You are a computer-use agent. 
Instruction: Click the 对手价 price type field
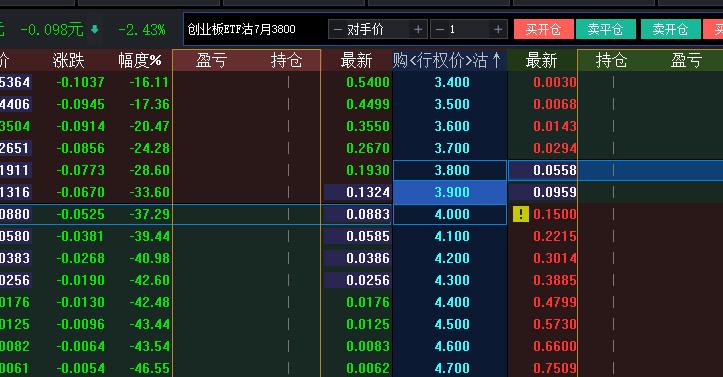pos(377,29)
